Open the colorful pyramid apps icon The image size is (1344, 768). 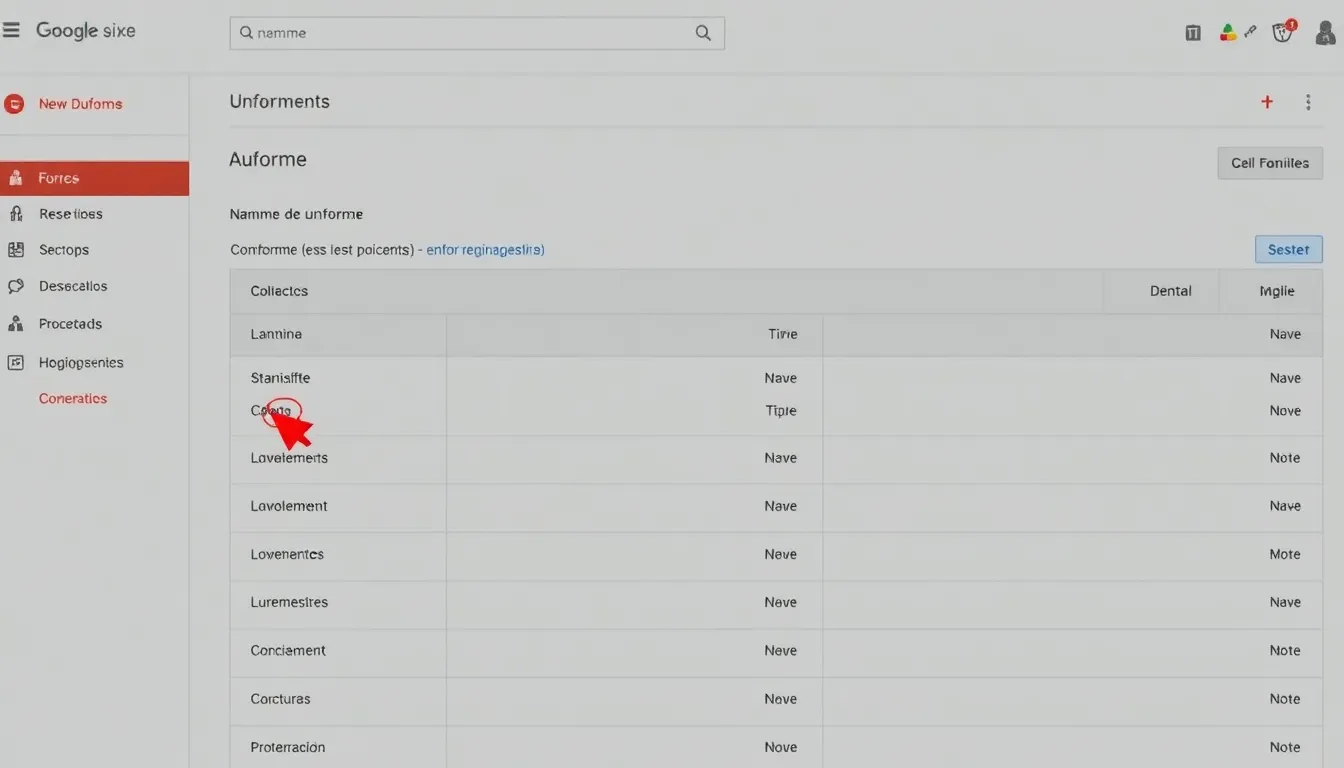[1228, 32]
